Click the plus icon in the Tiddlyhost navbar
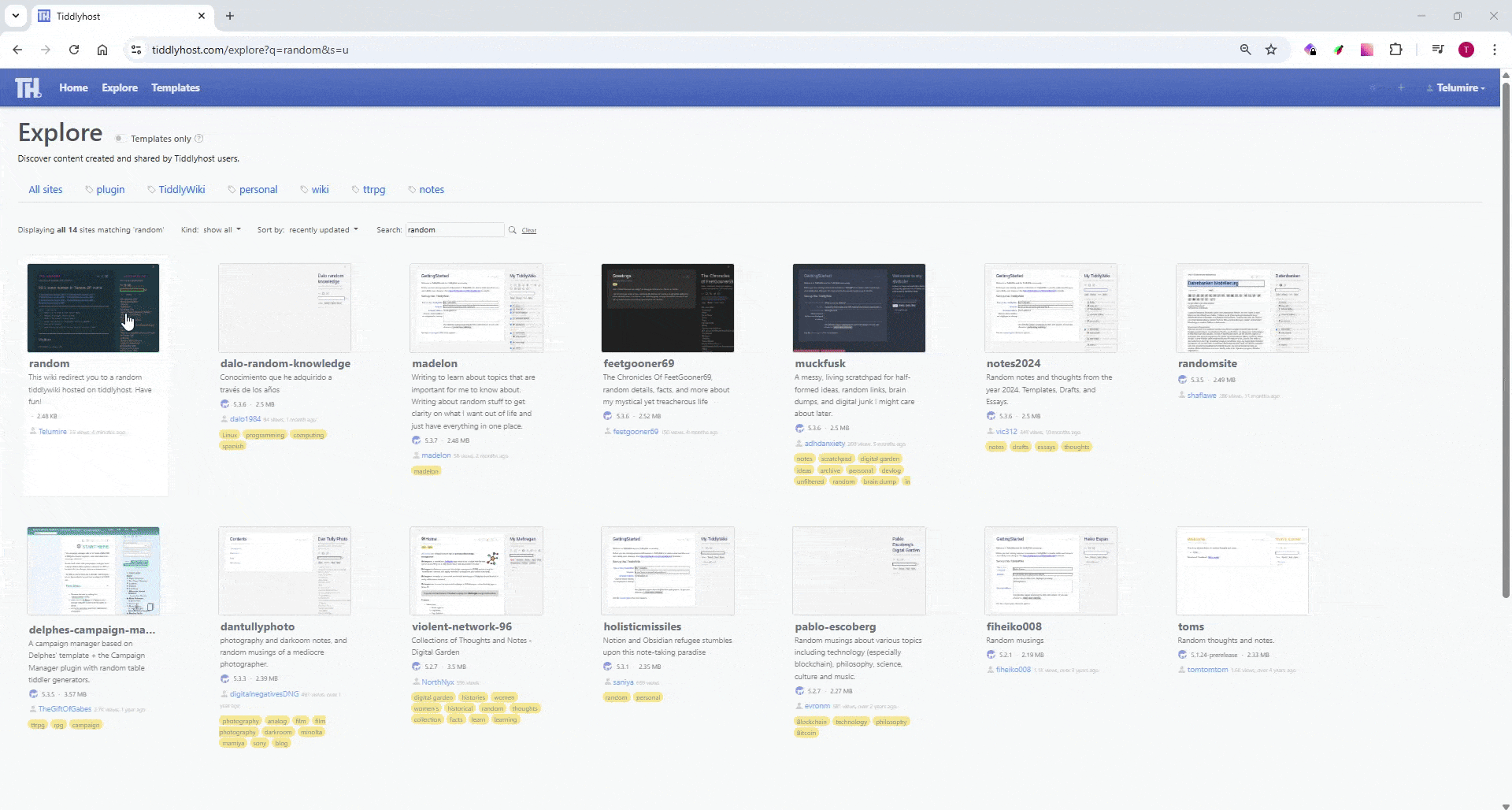This screenshot has width=1512, height=810. point(1401,87)
